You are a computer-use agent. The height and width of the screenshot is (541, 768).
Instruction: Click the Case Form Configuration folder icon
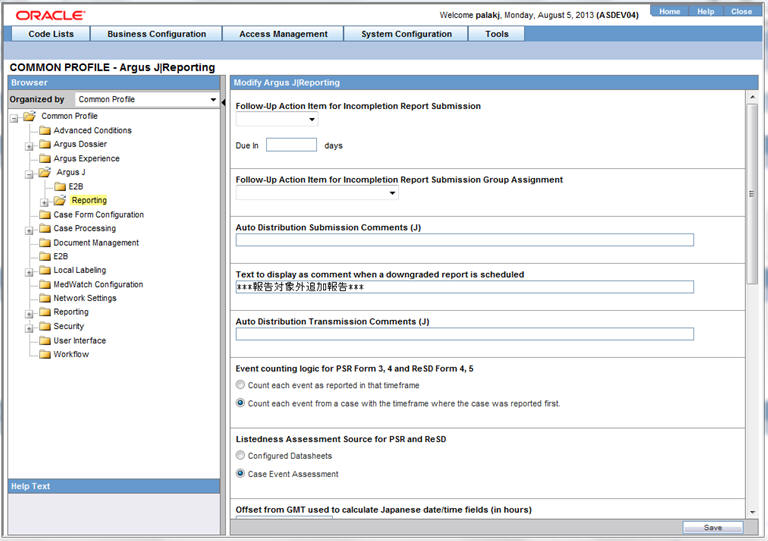click(x=45, y=214)
